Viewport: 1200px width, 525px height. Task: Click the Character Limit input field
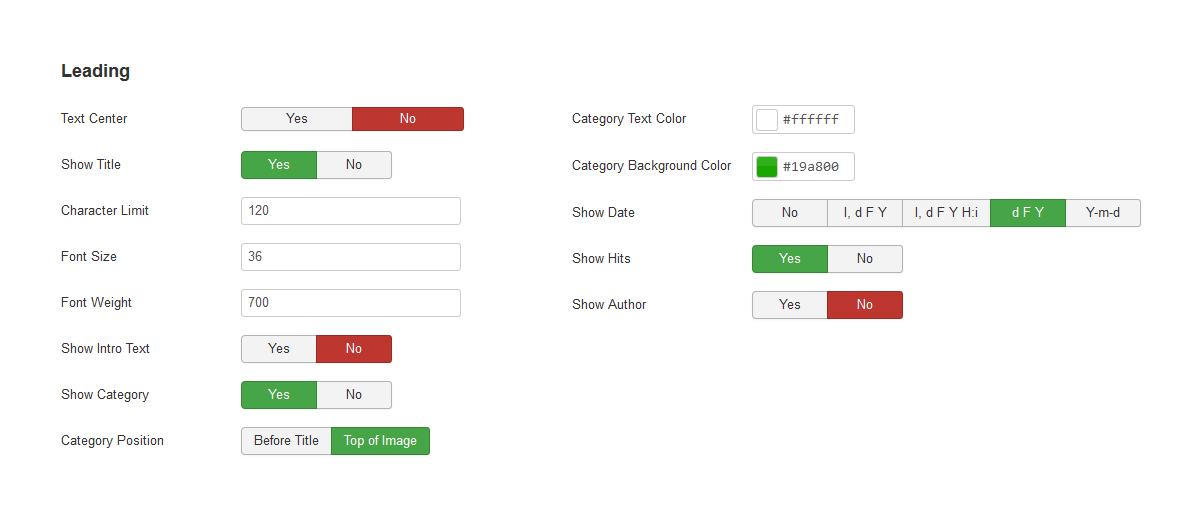351,211
